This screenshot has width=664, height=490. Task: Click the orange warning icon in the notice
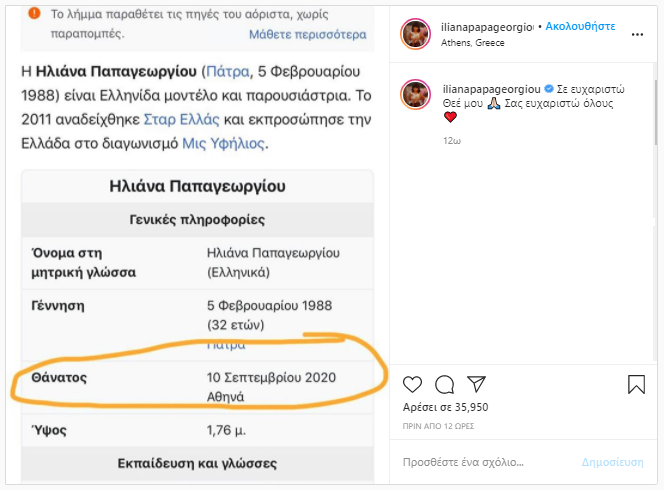coord(34,14)
